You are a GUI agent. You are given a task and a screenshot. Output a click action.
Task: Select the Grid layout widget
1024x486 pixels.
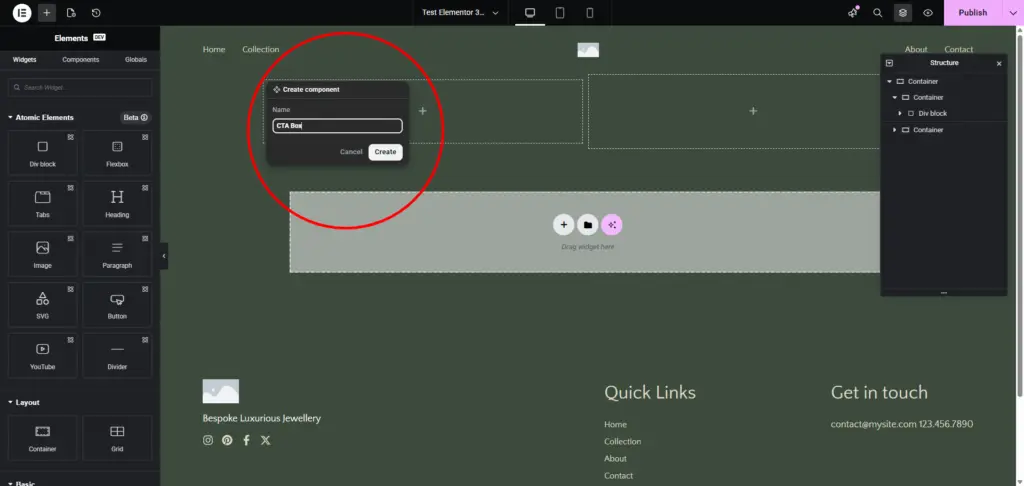pos(117,438)
